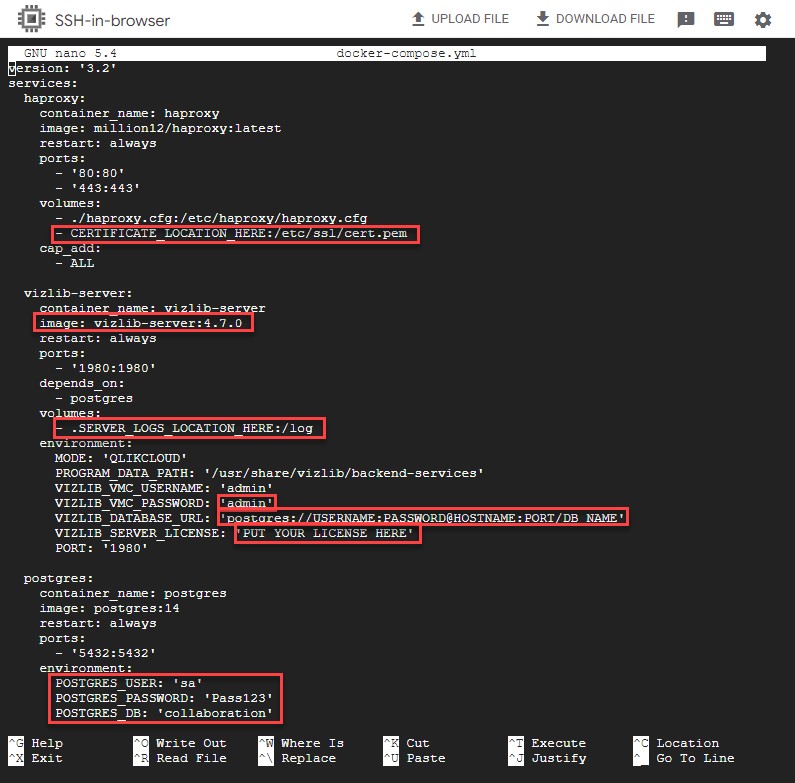The image size is (795, 783).
Task: Click the Upload File button
Action: tap(460, 19)
